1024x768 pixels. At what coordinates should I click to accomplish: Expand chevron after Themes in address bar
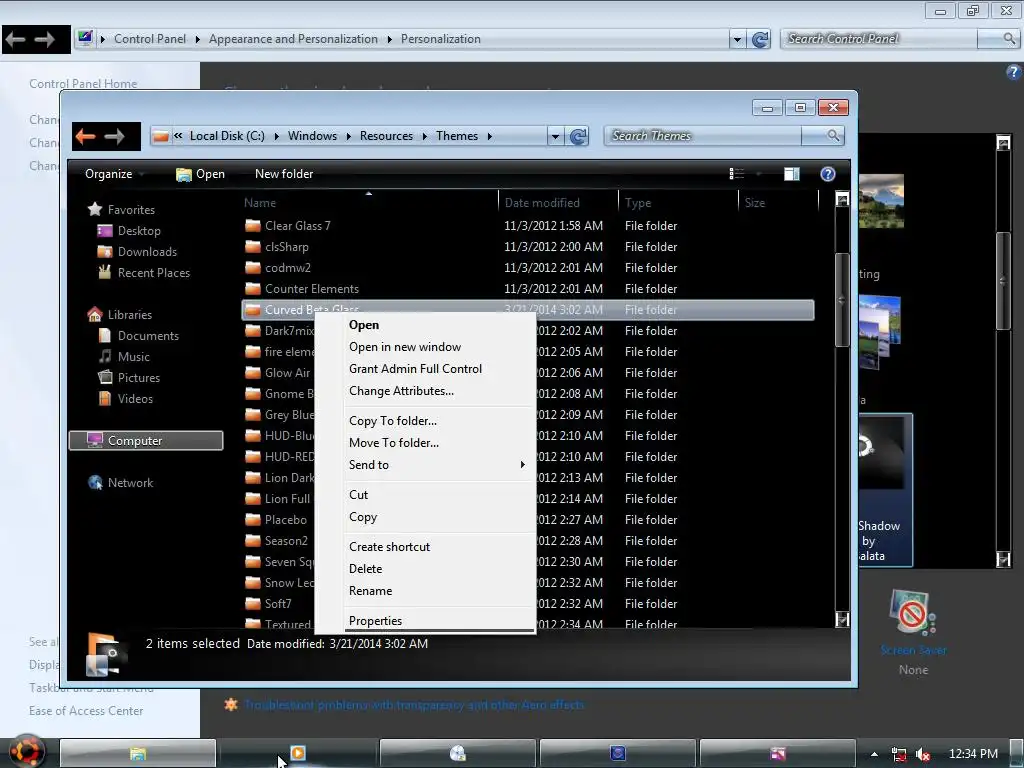[x=489, y=136]
